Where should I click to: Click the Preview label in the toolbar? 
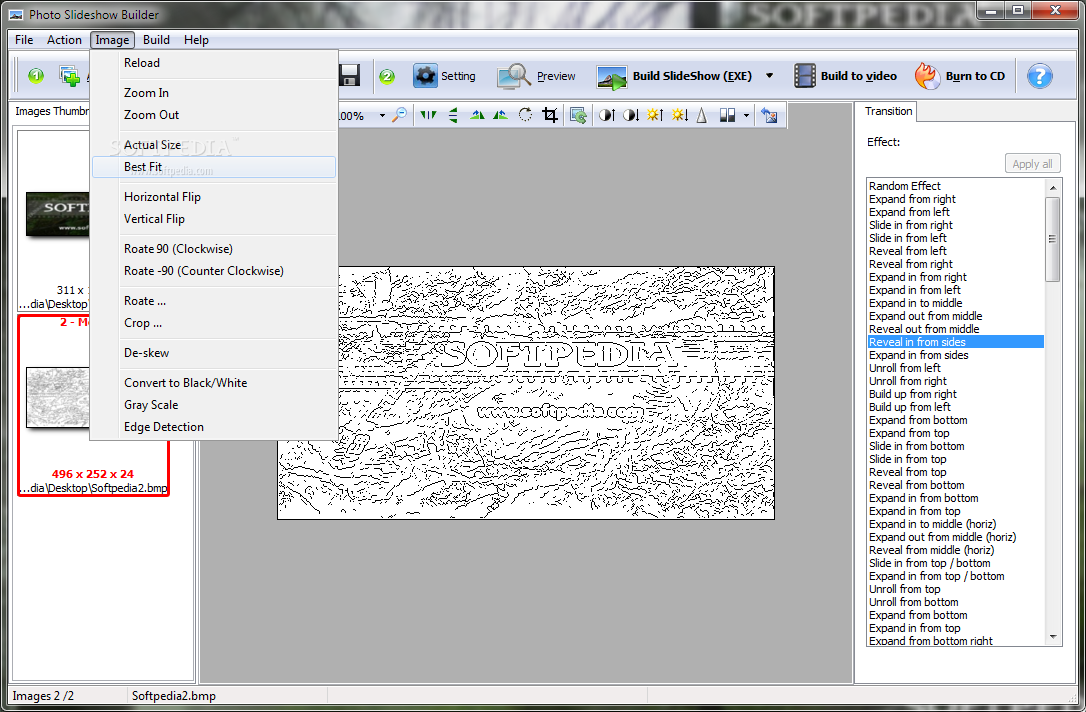point(556,76)
